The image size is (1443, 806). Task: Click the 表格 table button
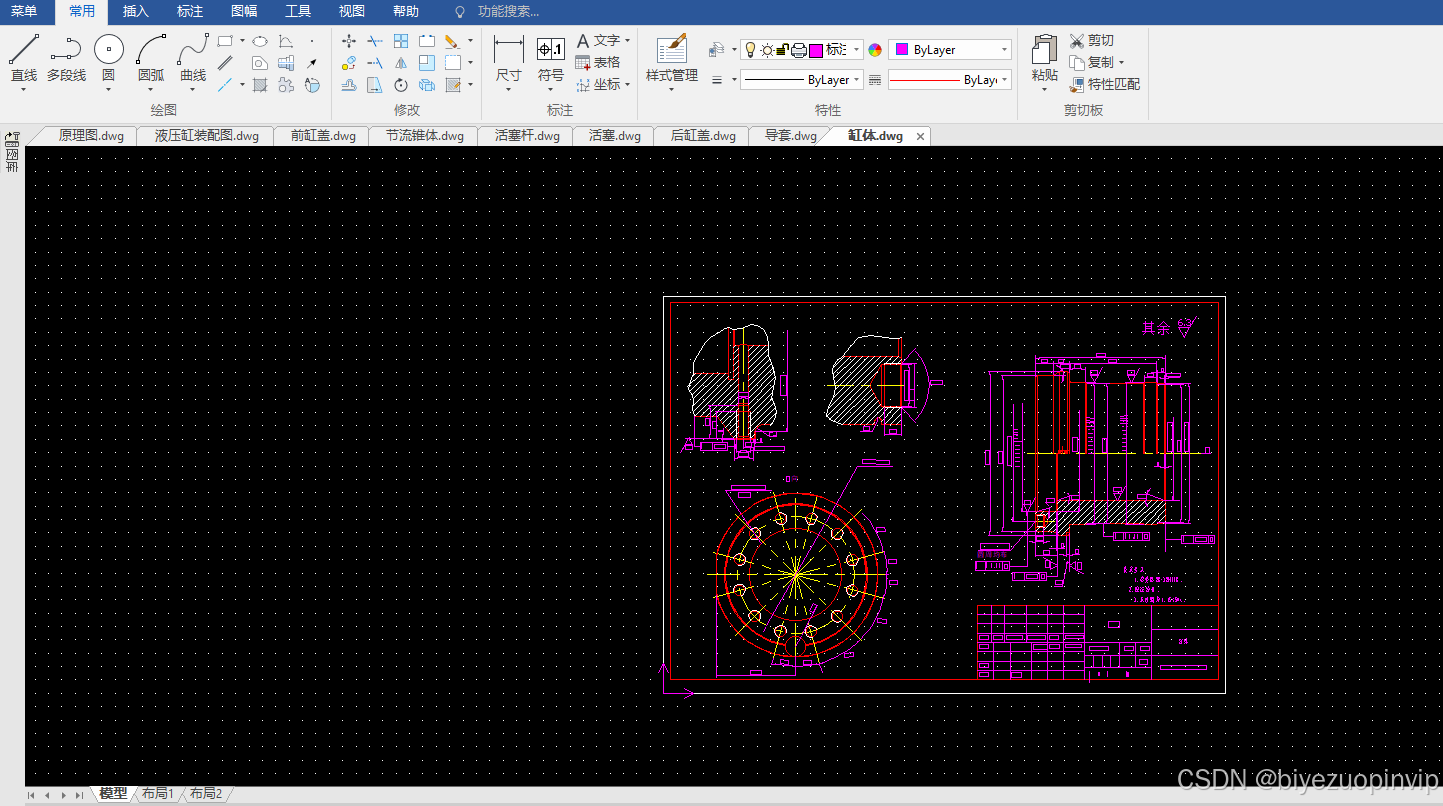tap(598, 62)
